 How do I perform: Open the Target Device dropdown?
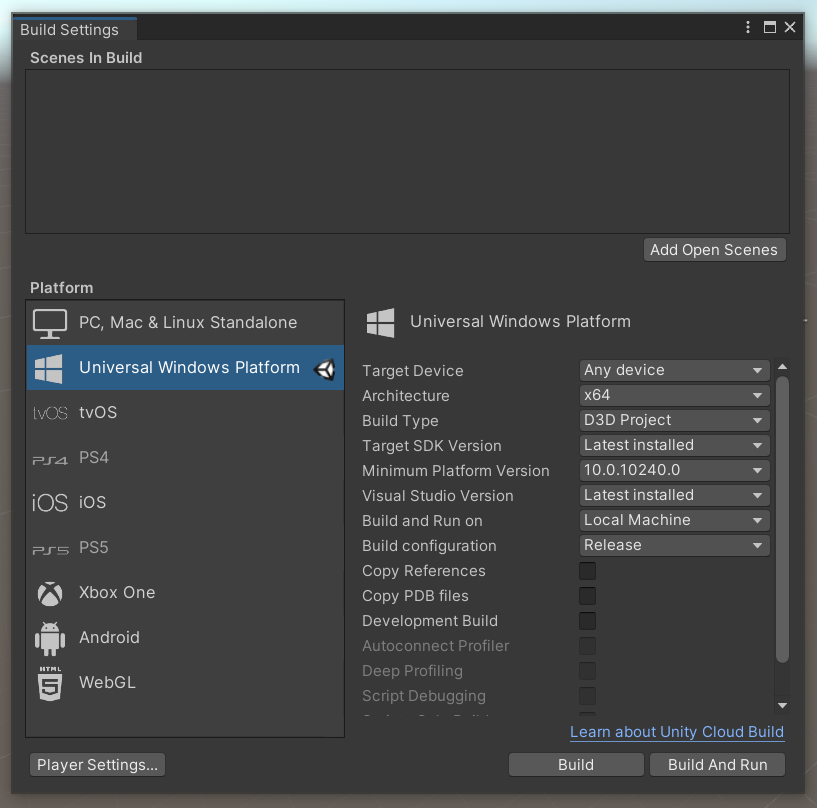tap(674, 370)
